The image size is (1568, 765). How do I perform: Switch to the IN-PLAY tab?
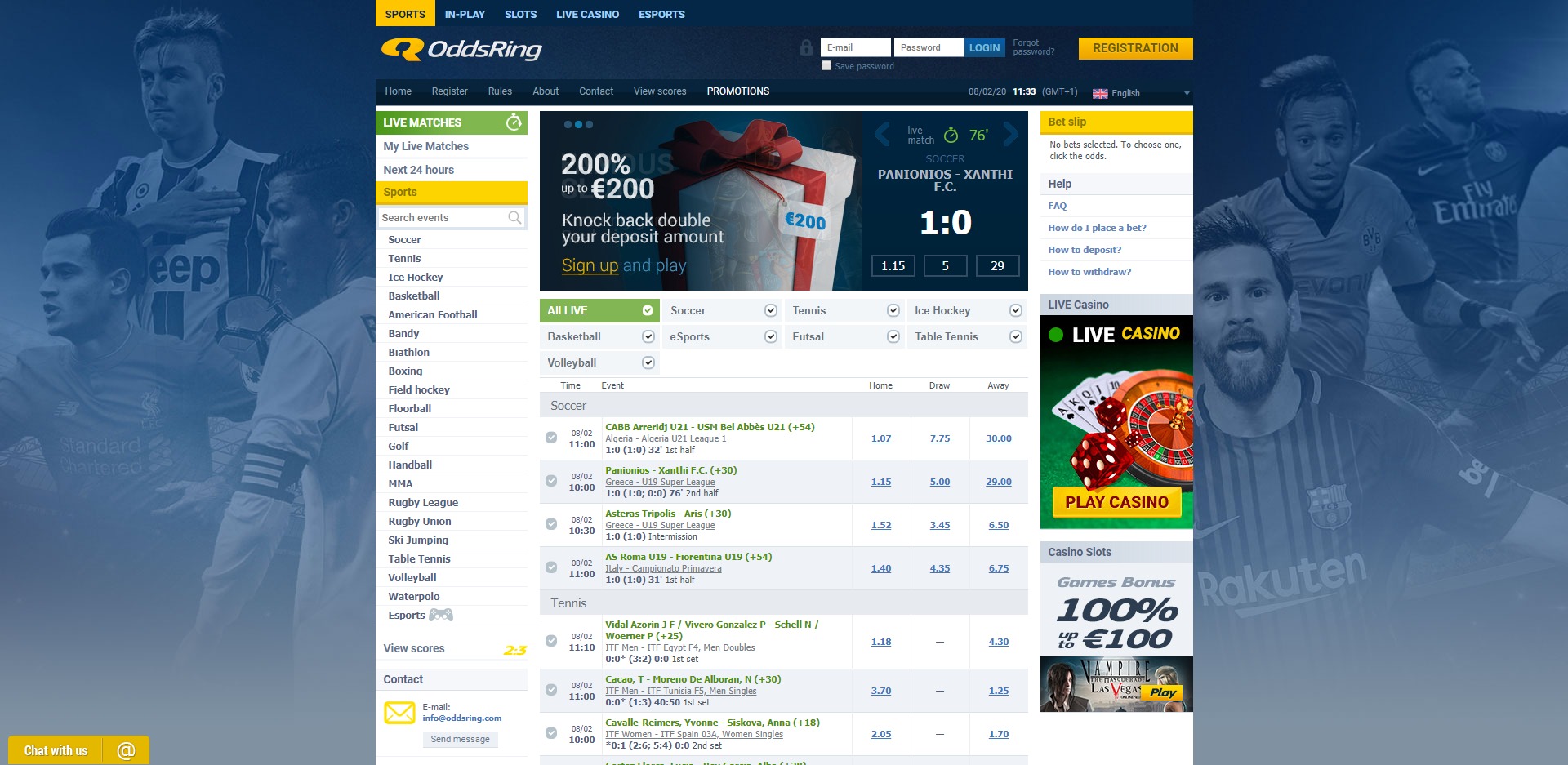tap(465, 14)
